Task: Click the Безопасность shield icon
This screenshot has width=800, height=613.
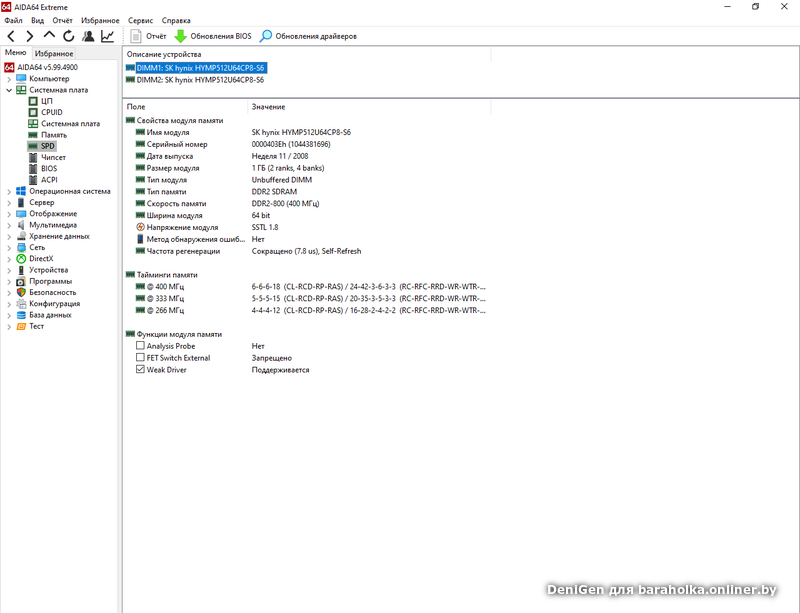Action: tap(21, 292)
